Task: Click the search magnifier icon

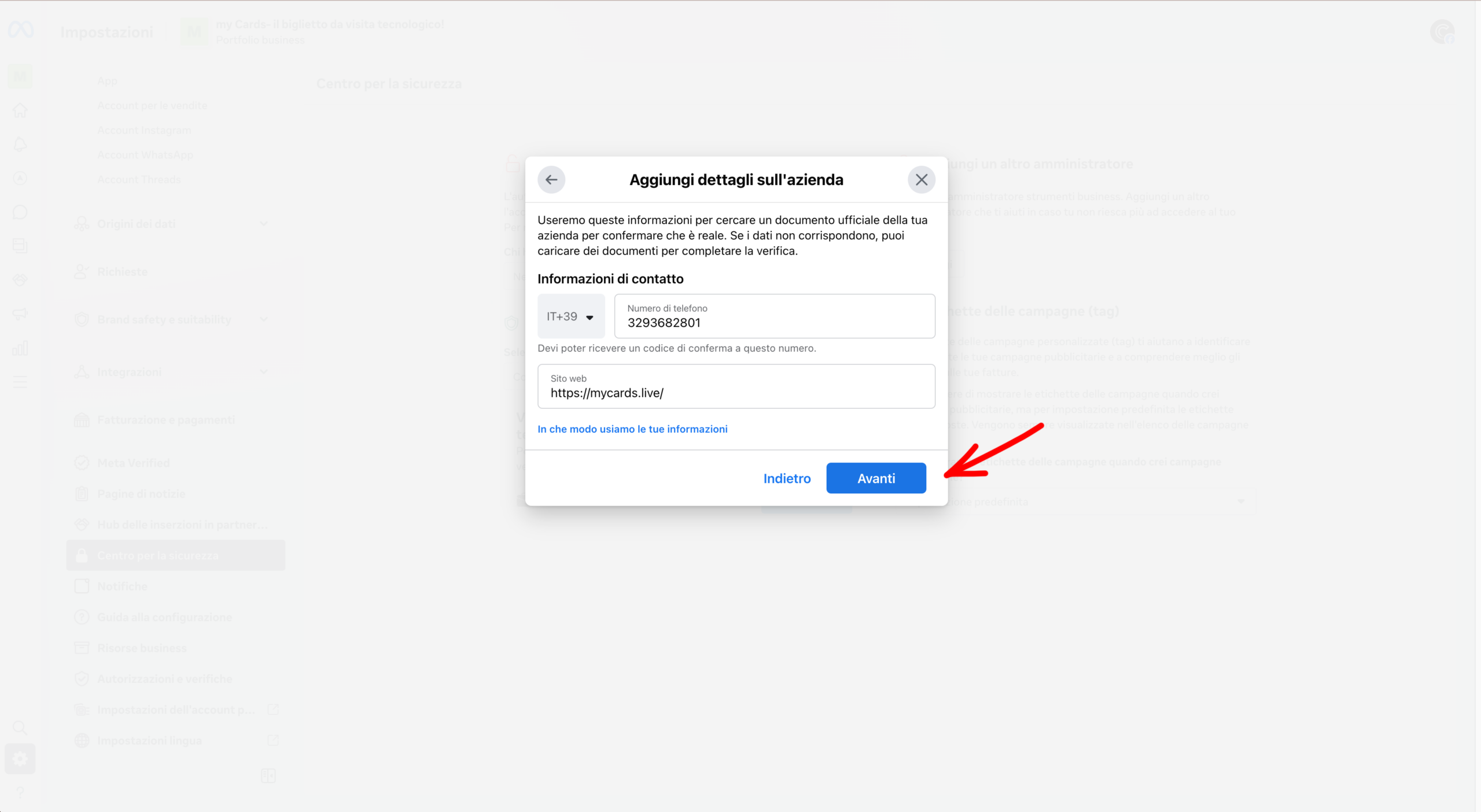Action: (x=20, y=728)
